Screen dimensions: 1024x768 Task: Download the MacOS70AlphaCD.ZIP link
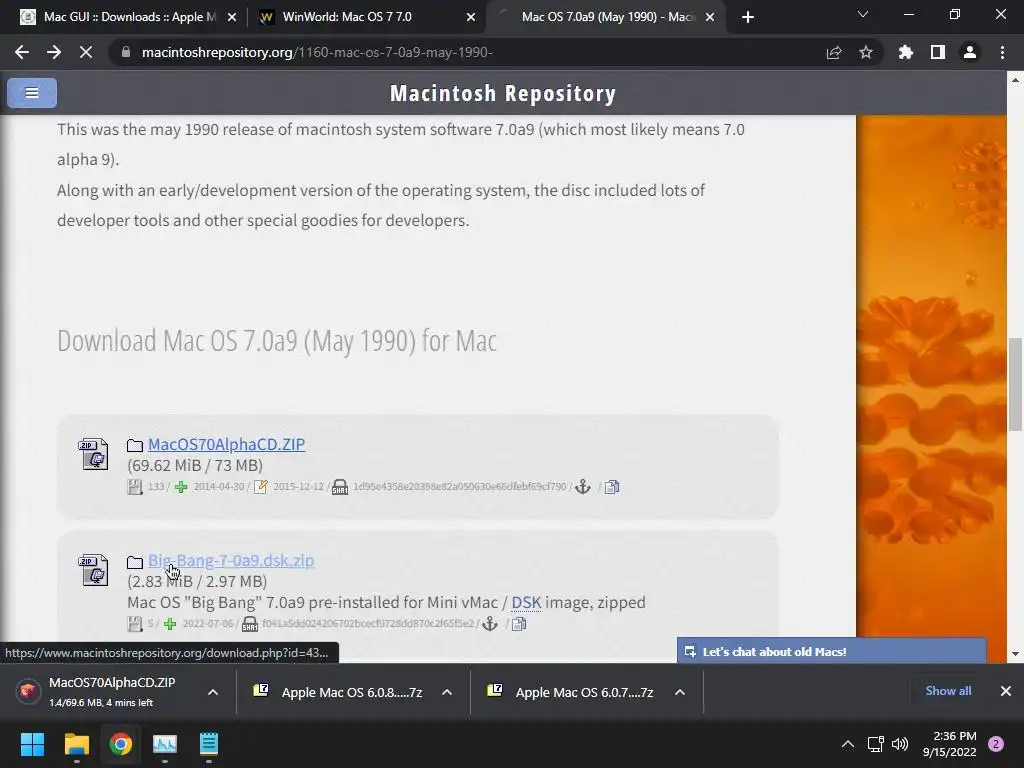(x=227, y=444)
